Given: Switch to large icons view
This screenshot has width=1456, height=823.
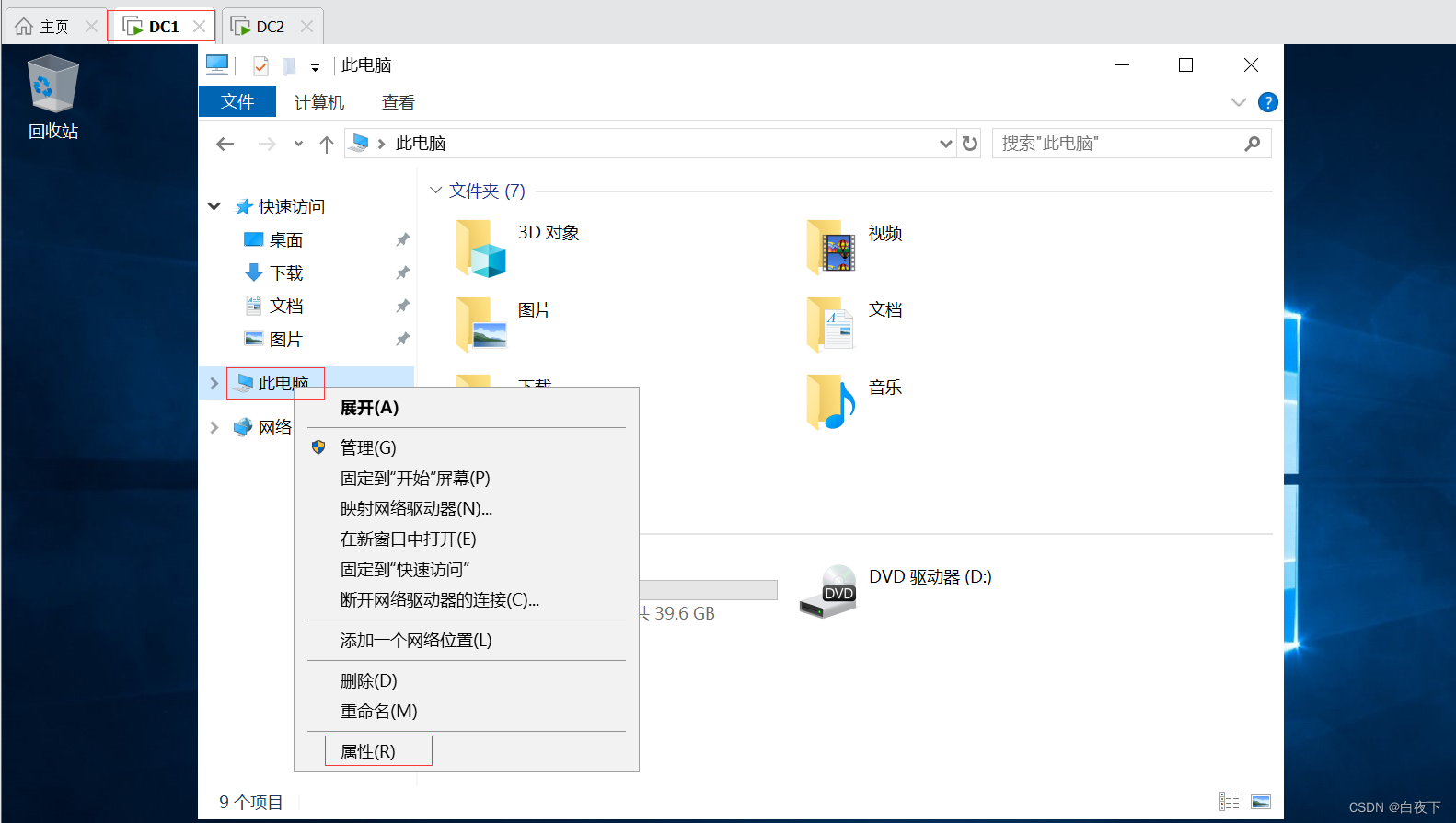Looking at the screenshot, I should (x=1261, y=802).
